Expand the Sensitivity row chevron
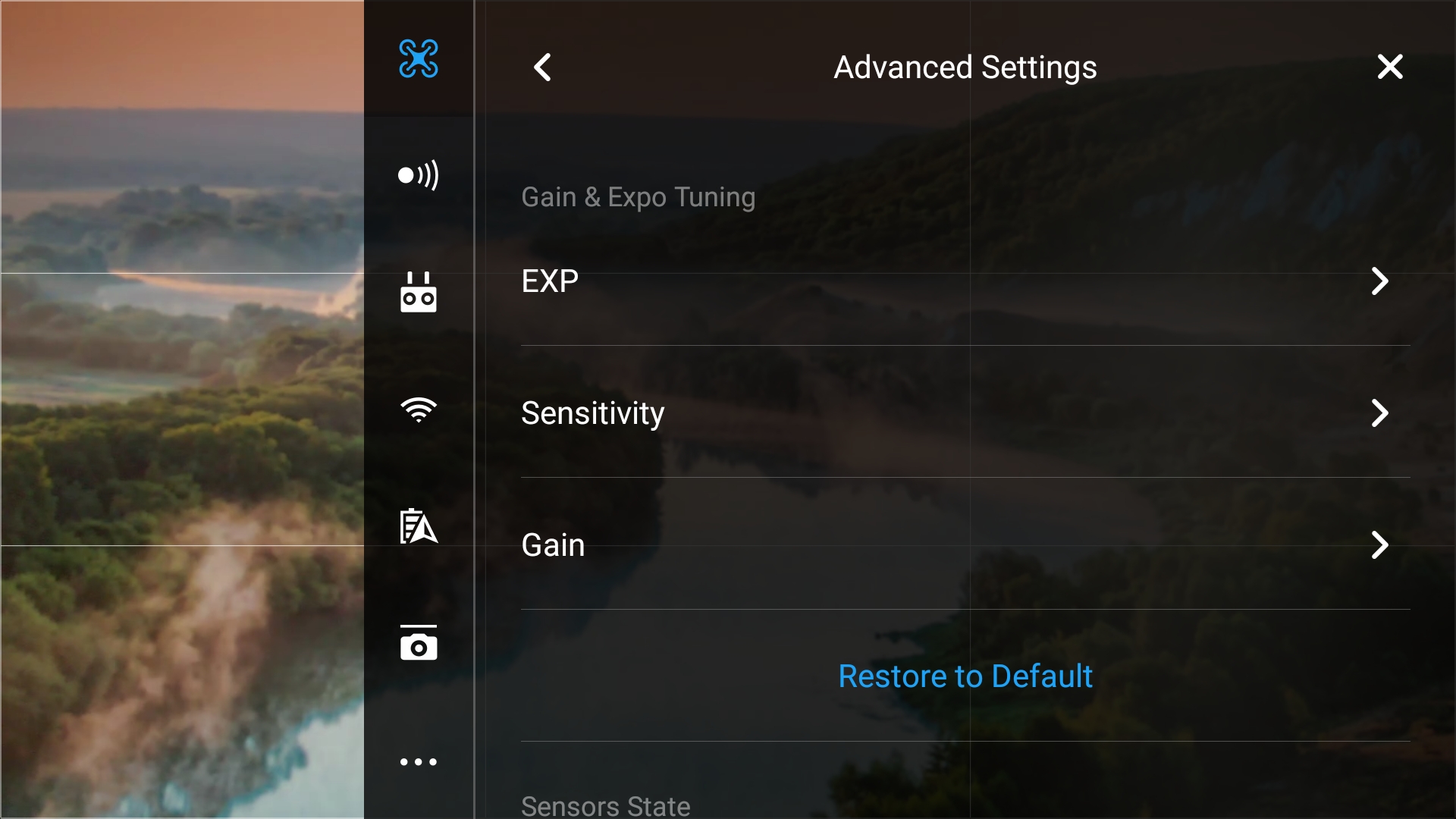This screenshot has height=819, width=1456. [x=1380, y=413]
